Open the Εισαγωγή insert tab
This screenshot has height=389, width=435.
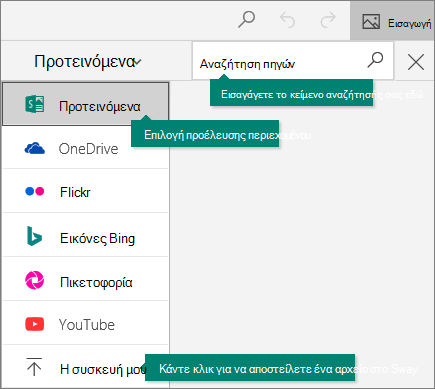coord(392,21)
